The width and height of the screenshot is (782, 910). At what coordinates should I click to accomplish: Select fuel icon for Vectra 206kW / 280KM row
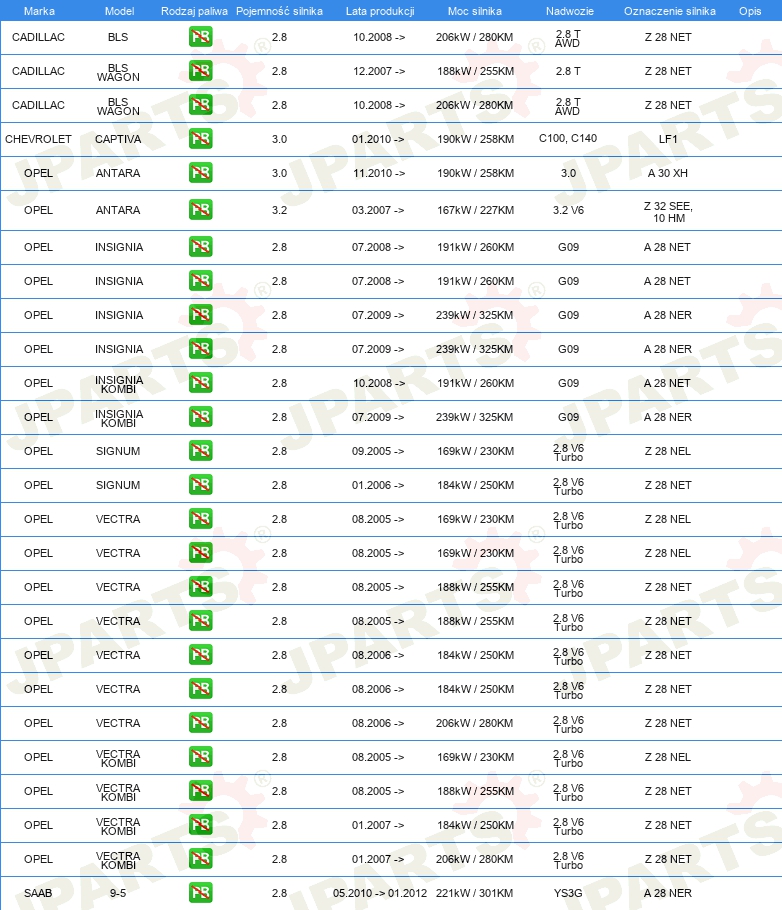click(x=200, y=723)
